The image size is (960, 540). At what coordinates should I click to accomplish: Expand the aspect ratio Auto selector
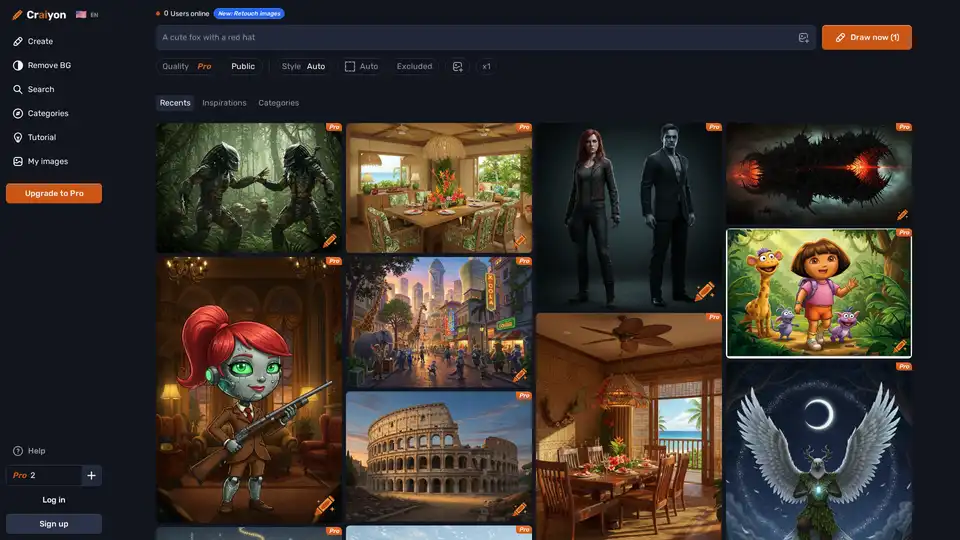[x=361, y=66]
